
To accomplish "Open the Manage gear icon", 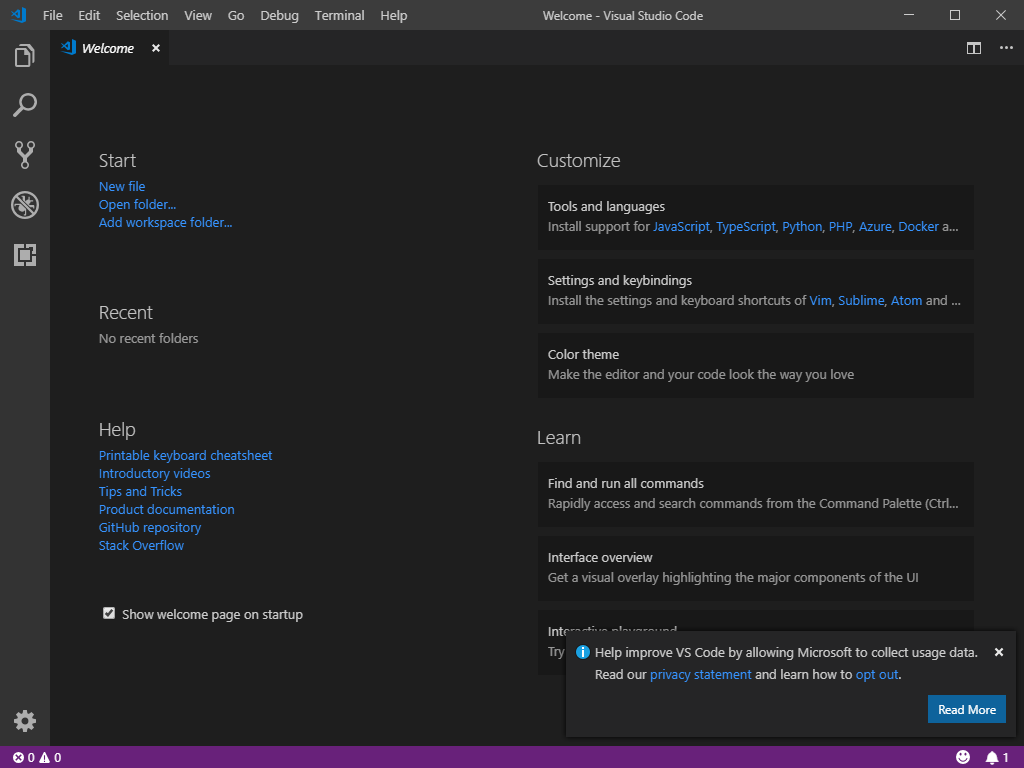I will click(25, 721).
